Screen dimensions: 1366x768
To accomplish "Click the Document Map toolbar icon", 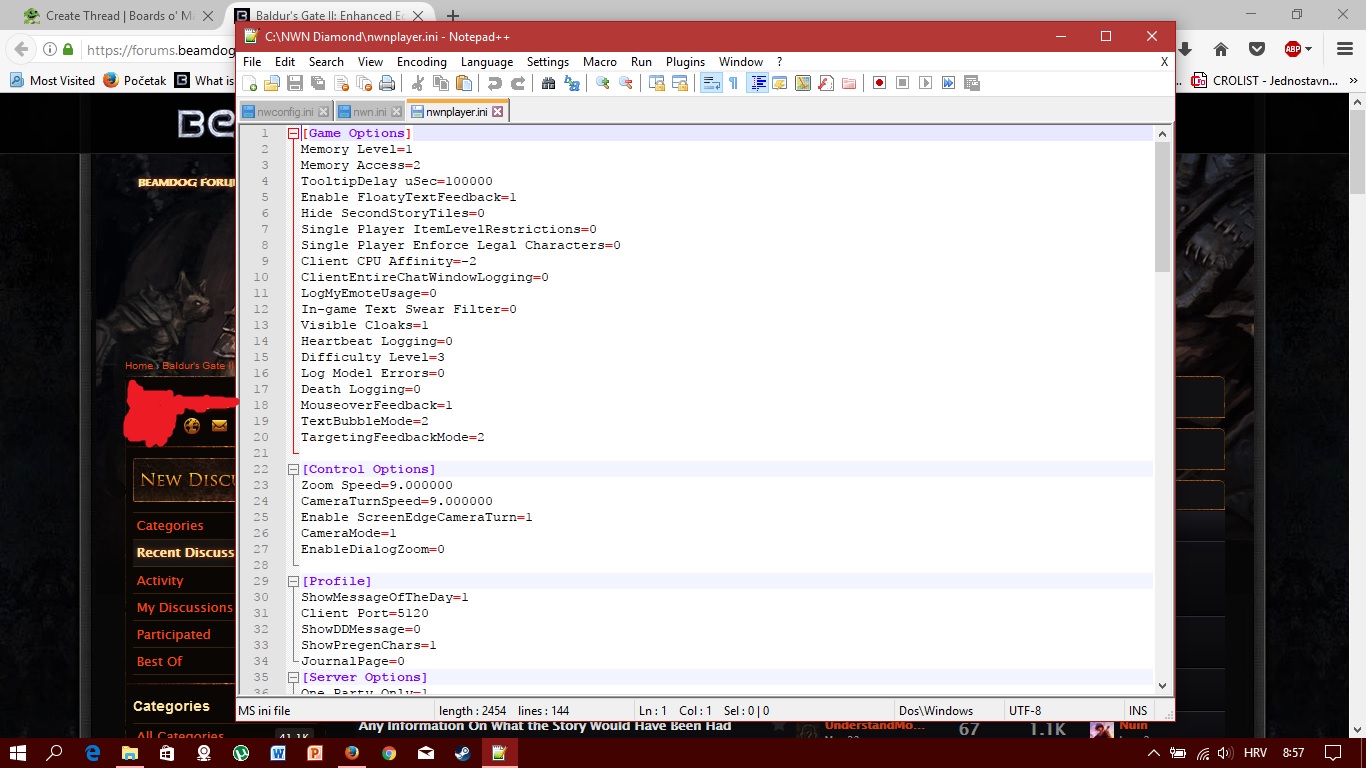I will 803,83.
